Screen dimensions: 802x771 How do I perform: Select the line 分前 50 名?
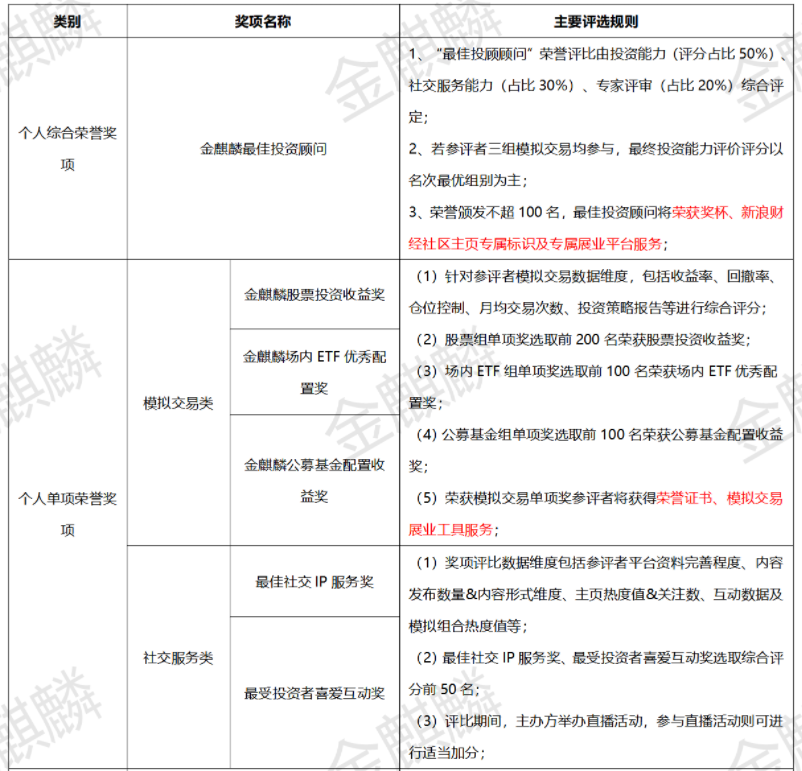[444, 690]
